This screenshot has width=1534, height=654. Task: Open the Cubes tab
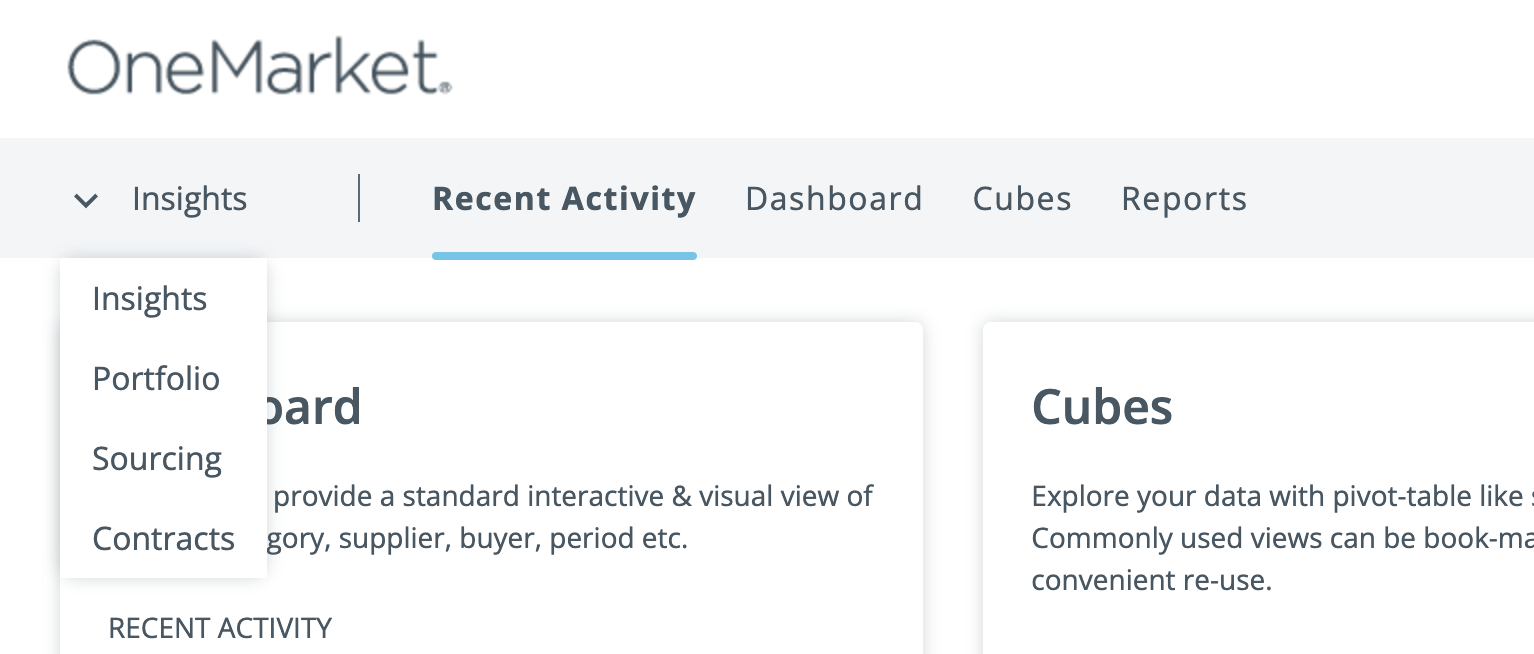[1022, 198]
